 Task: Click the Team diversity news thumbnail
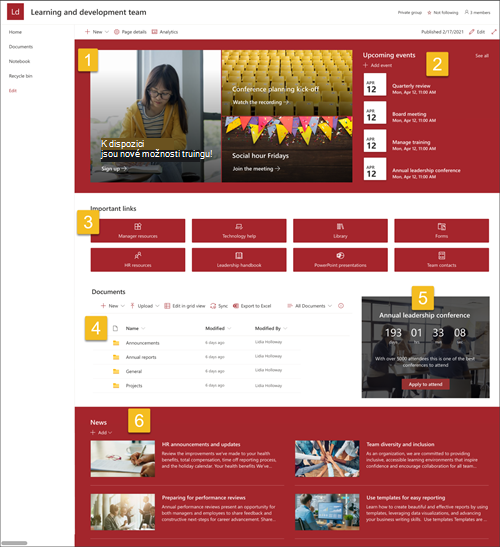327,459
